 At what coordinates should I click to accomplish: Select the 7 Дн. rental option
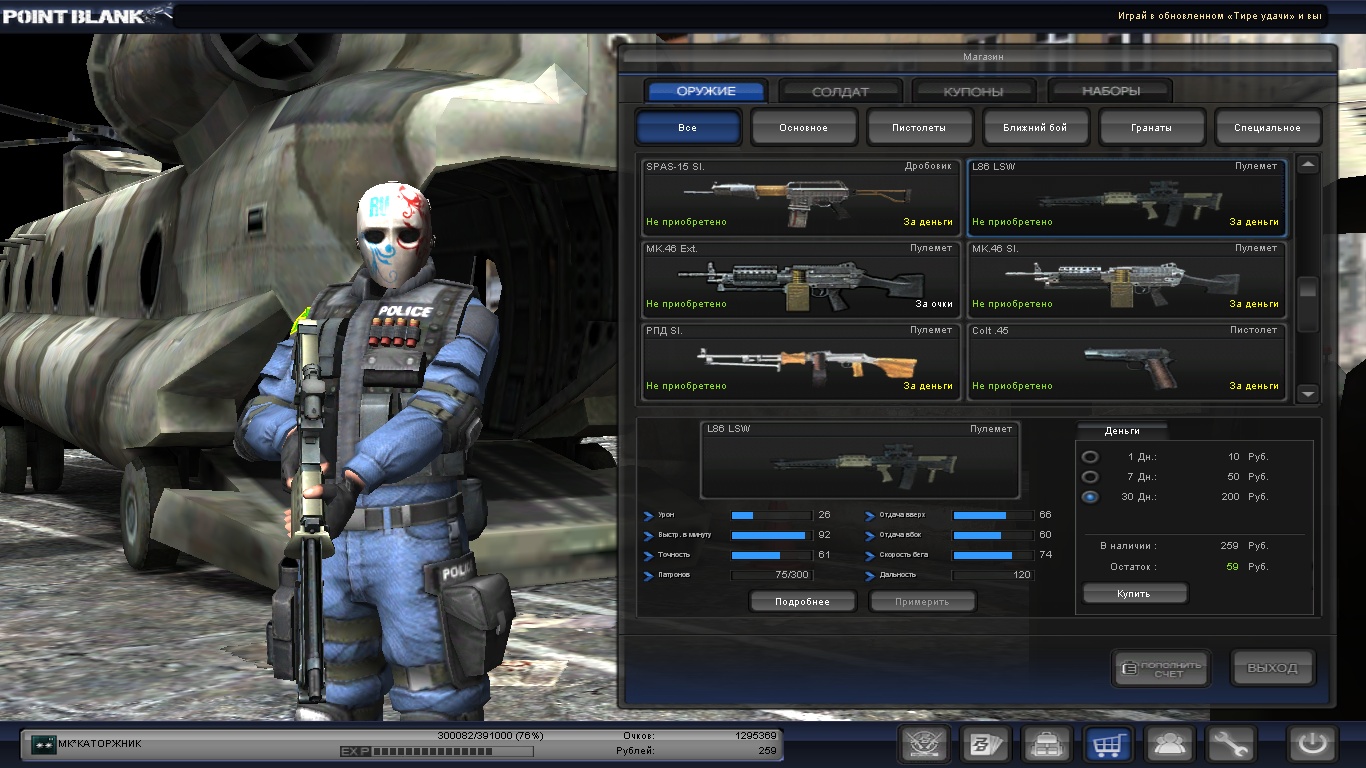click(1090, 477)
